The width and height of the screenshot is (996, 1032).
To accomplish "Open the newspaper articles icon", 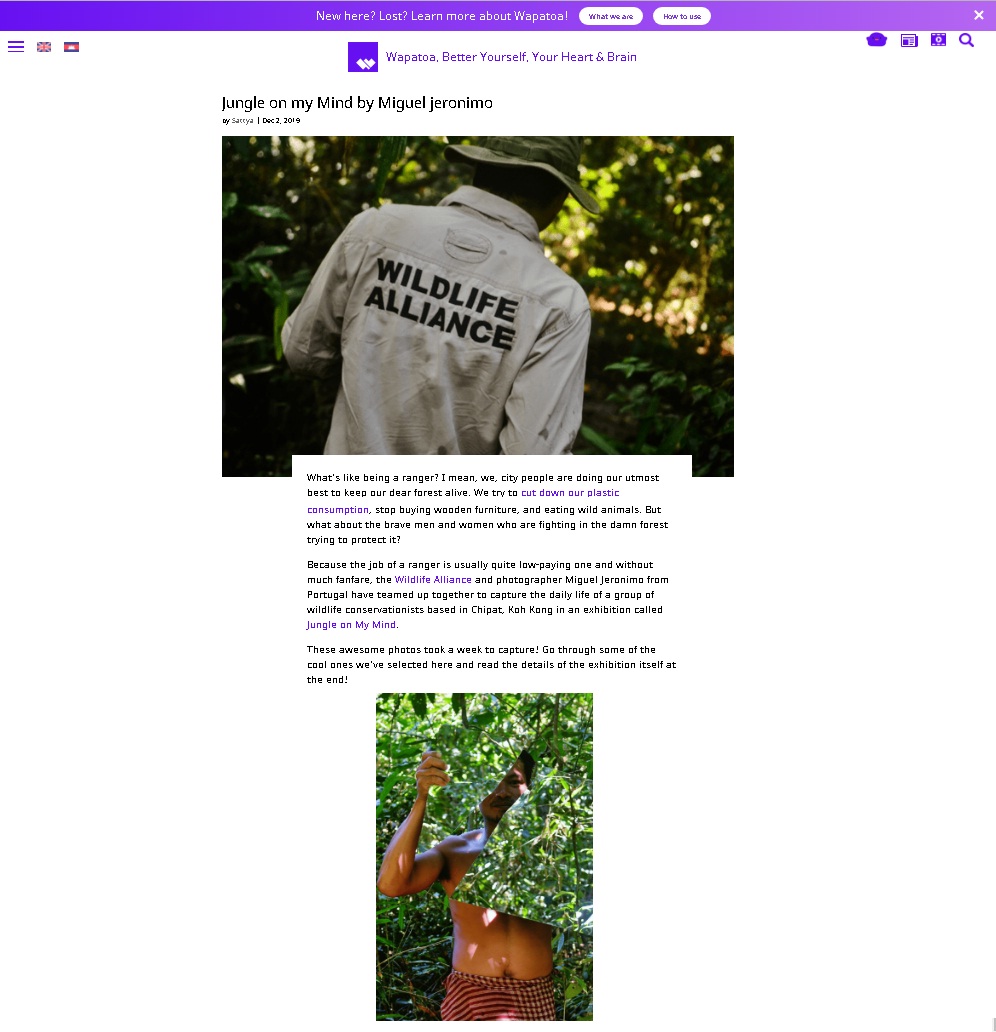I will [x=909, y=41].
